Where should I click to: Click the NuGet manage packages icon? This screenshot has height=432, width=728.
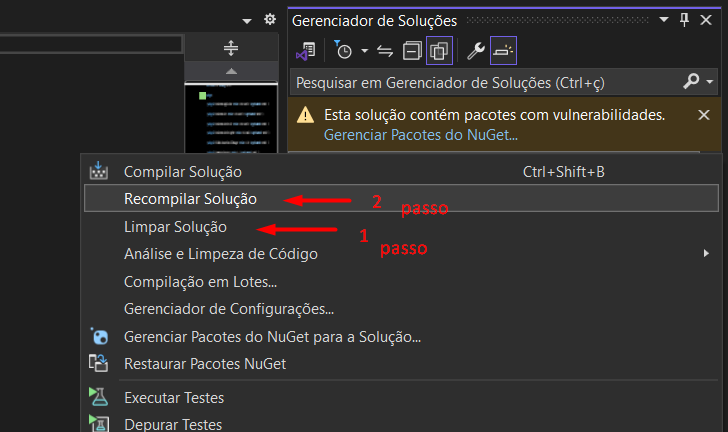99,336
